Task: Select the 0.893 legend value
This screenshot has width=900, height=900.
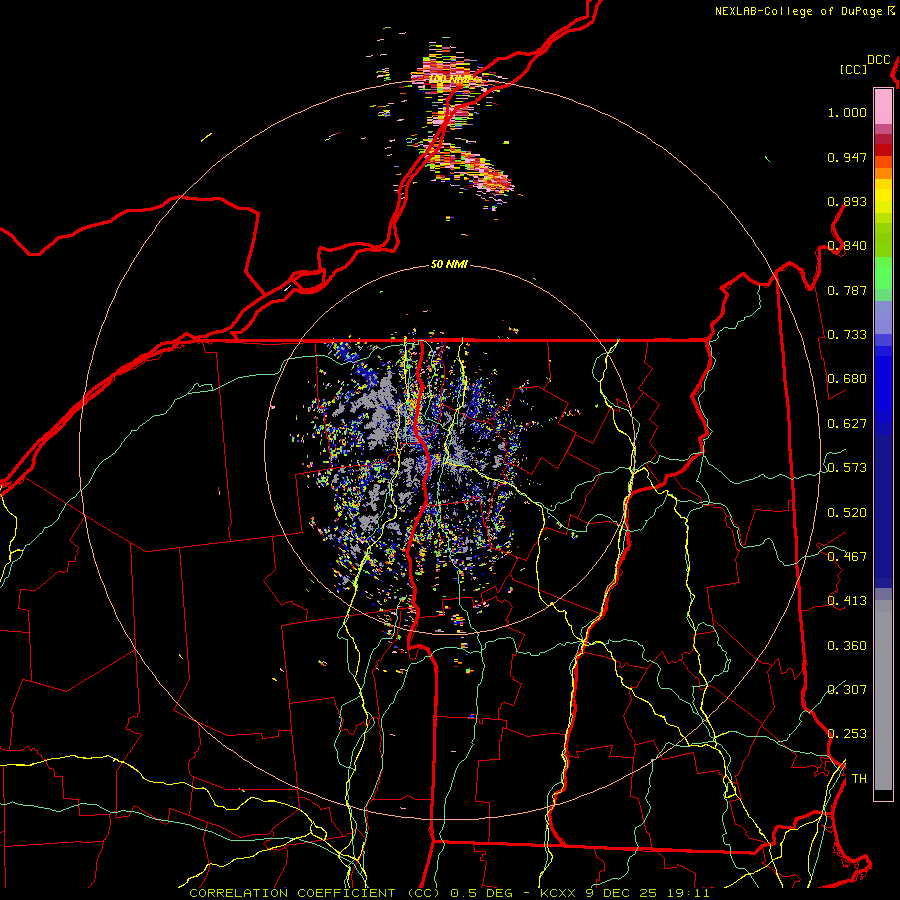Action: (847, 201)
